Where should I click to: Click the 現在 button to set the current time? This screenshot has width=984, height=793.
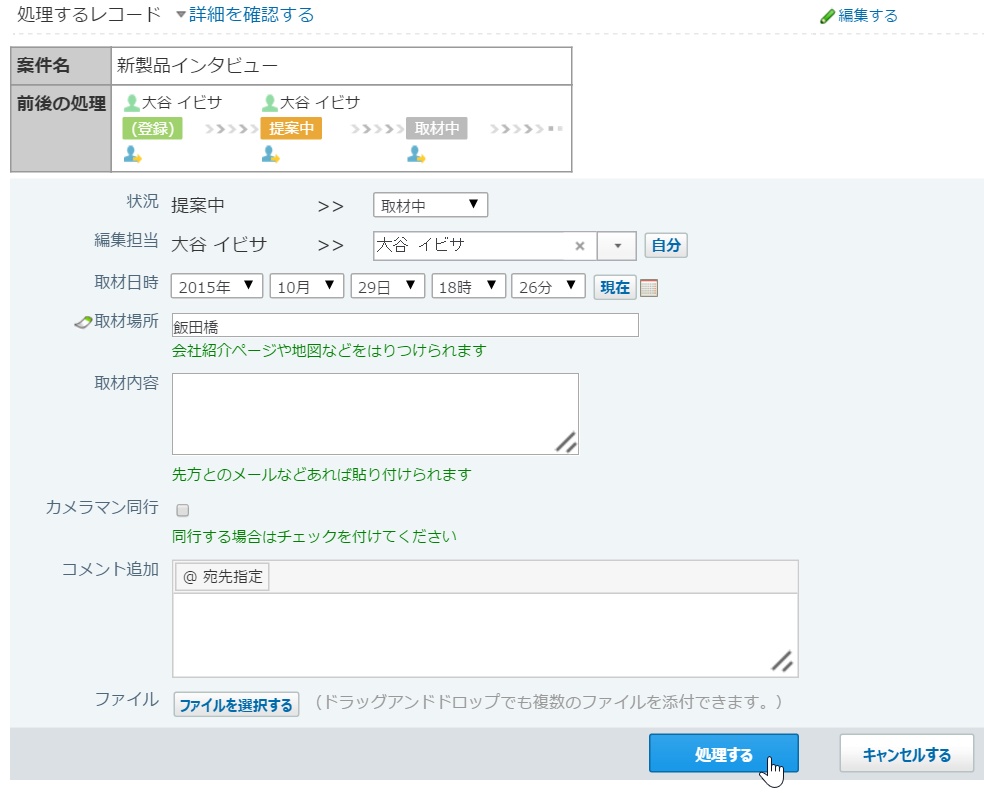[x=614, y=288]
